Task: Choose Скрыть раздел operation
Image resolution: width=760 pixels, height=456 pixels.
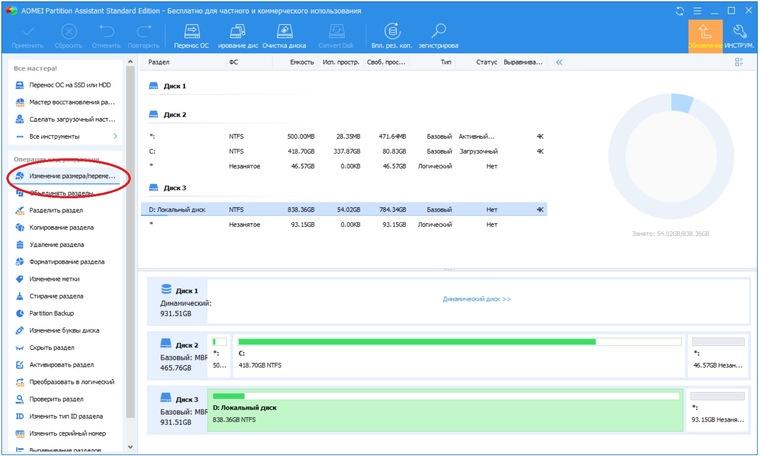Action: [45, 348]
